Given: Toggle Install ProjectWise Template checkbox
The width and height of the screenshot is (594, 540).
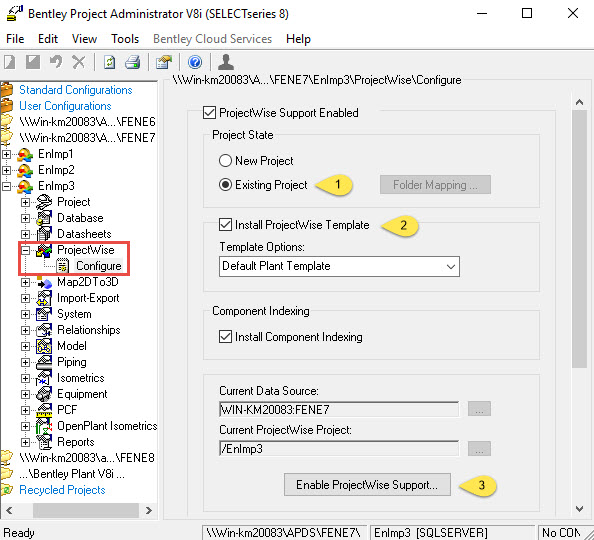Looking at the screenshot, I should tap(225, 225).
